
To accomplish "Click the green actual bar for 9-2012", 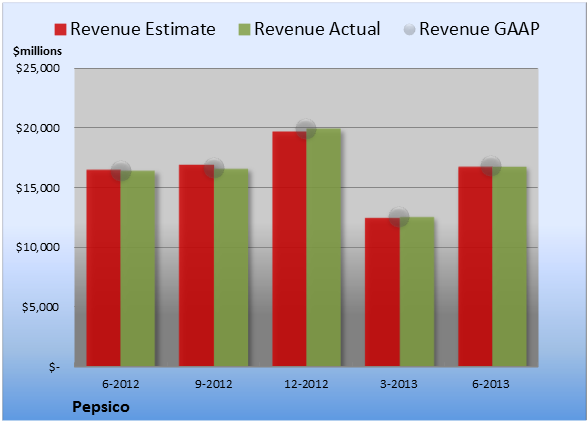I will [231, 267].
